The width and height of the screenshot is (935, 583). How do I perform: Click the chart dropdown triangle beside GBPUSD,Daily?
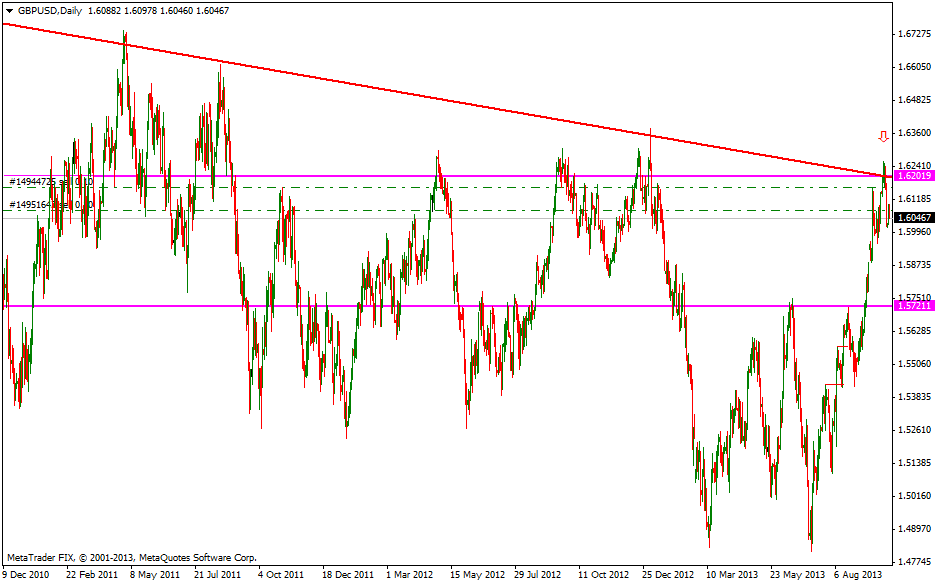pos(9,10)
